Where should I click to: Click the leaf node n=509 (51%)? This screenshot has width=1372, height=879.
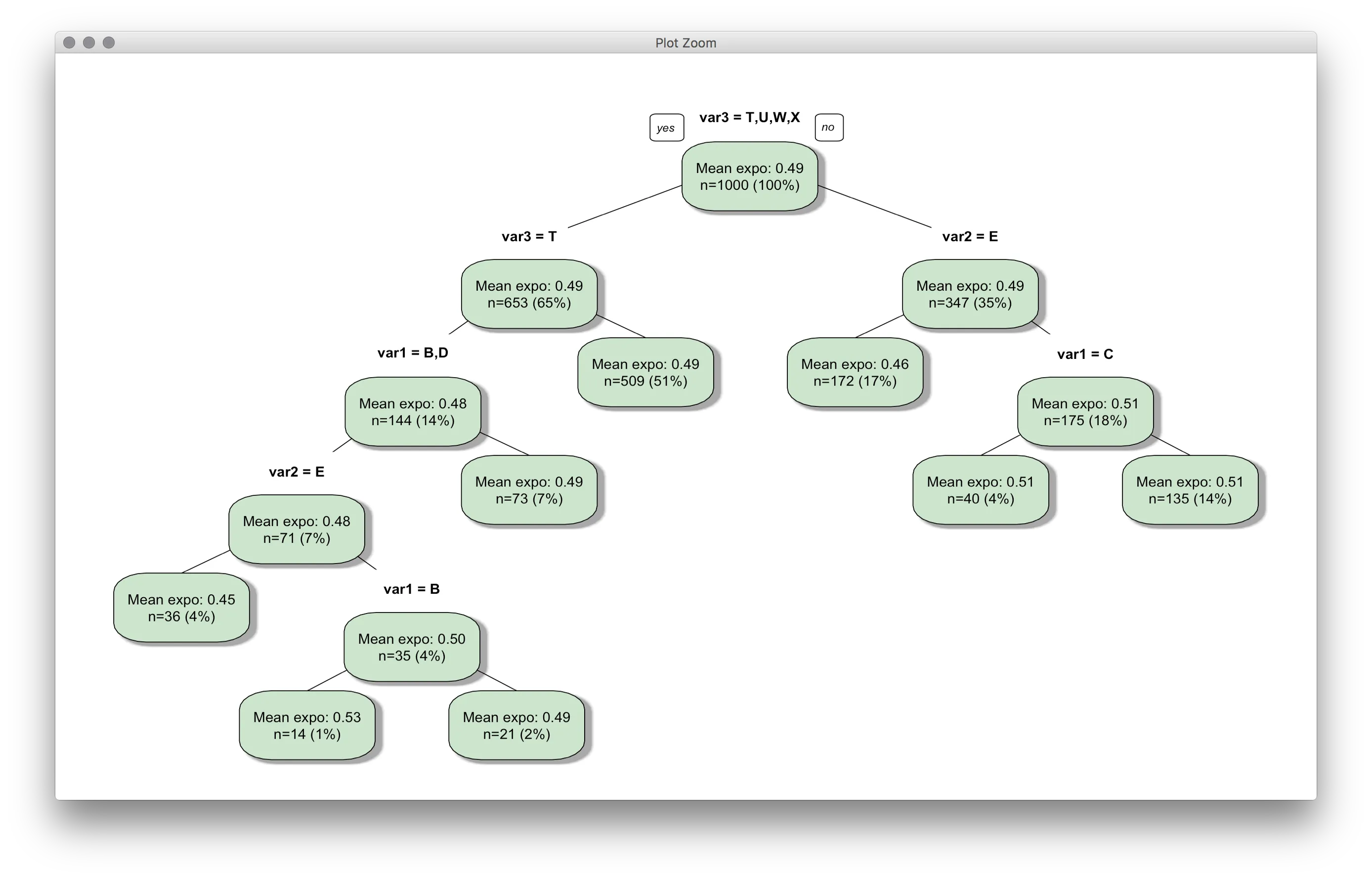point(645,372)
